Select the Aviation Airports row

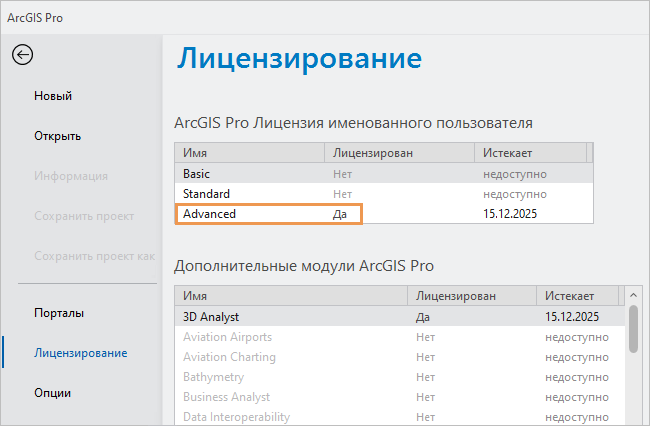click(400, 337)
